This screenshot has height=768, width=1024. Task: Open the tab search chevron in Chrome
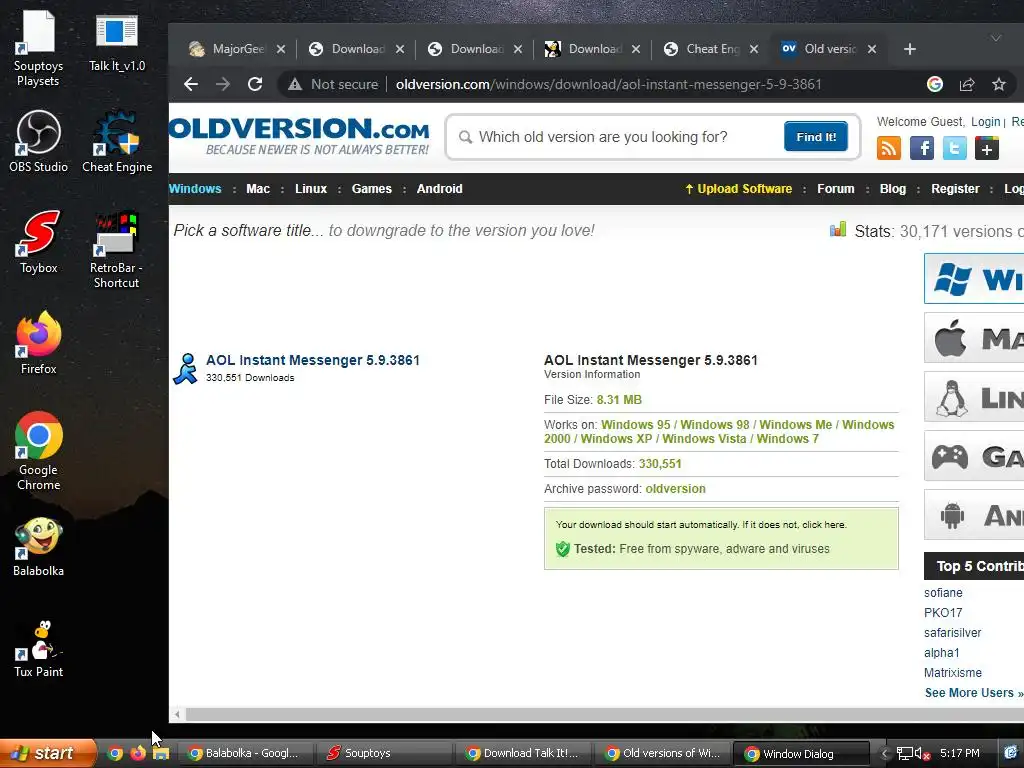995,38
